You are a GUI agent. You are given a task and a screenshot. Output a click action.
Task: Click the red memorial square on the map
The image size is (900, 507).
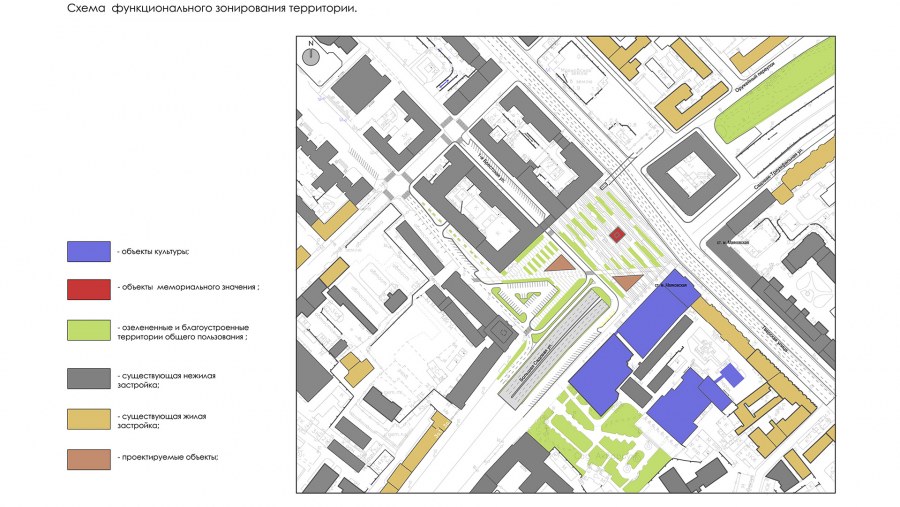617,234
